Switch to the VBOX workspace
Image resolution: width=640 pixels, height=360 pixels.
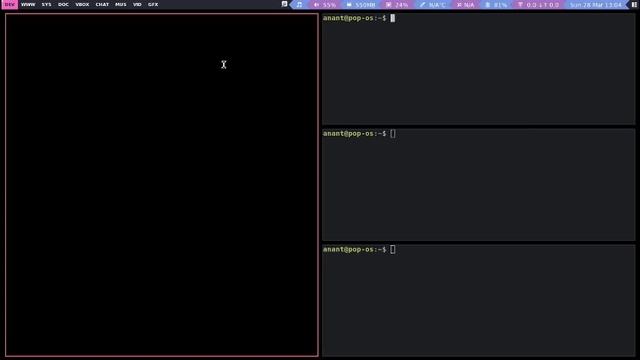click(x=82, y=4)
